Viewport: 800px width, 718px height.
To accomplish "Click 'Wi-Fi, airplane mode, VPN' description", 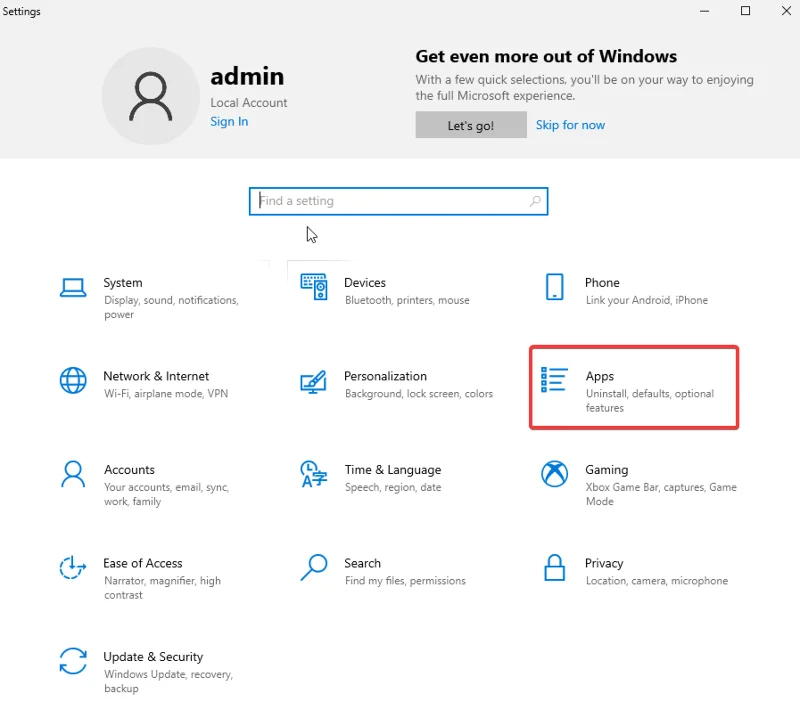I will [x=166, y=393].
